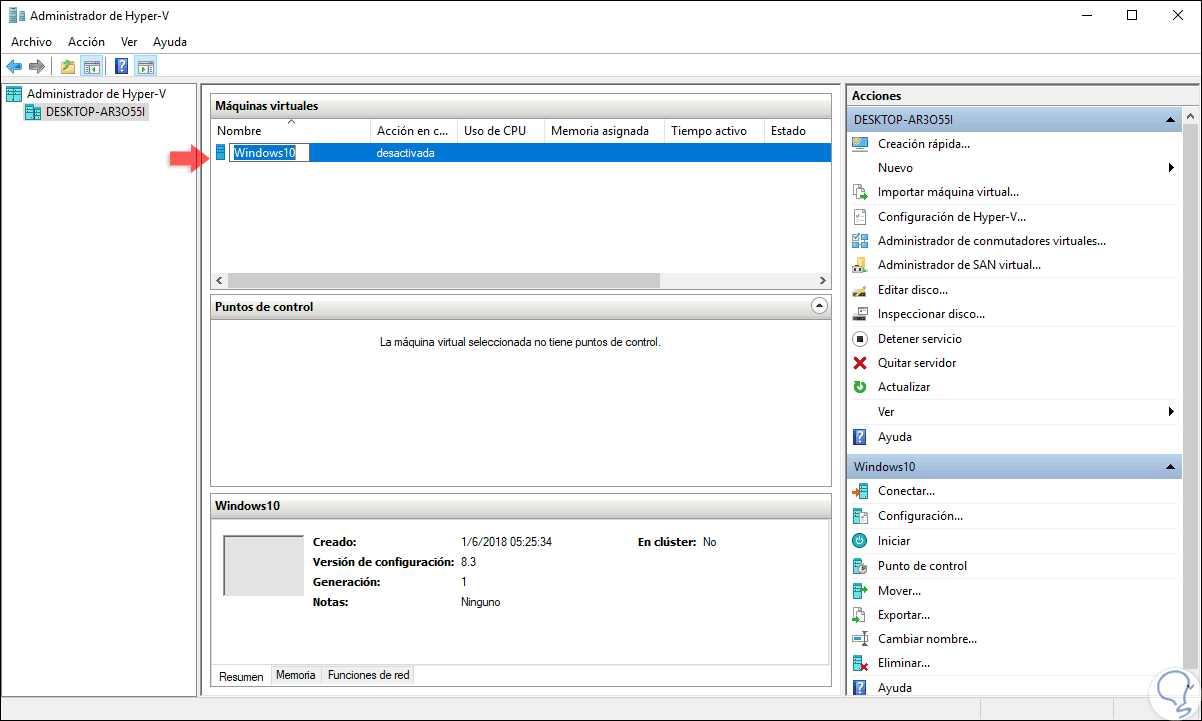Switch to the Funciones de red tab

coord(368,675)
